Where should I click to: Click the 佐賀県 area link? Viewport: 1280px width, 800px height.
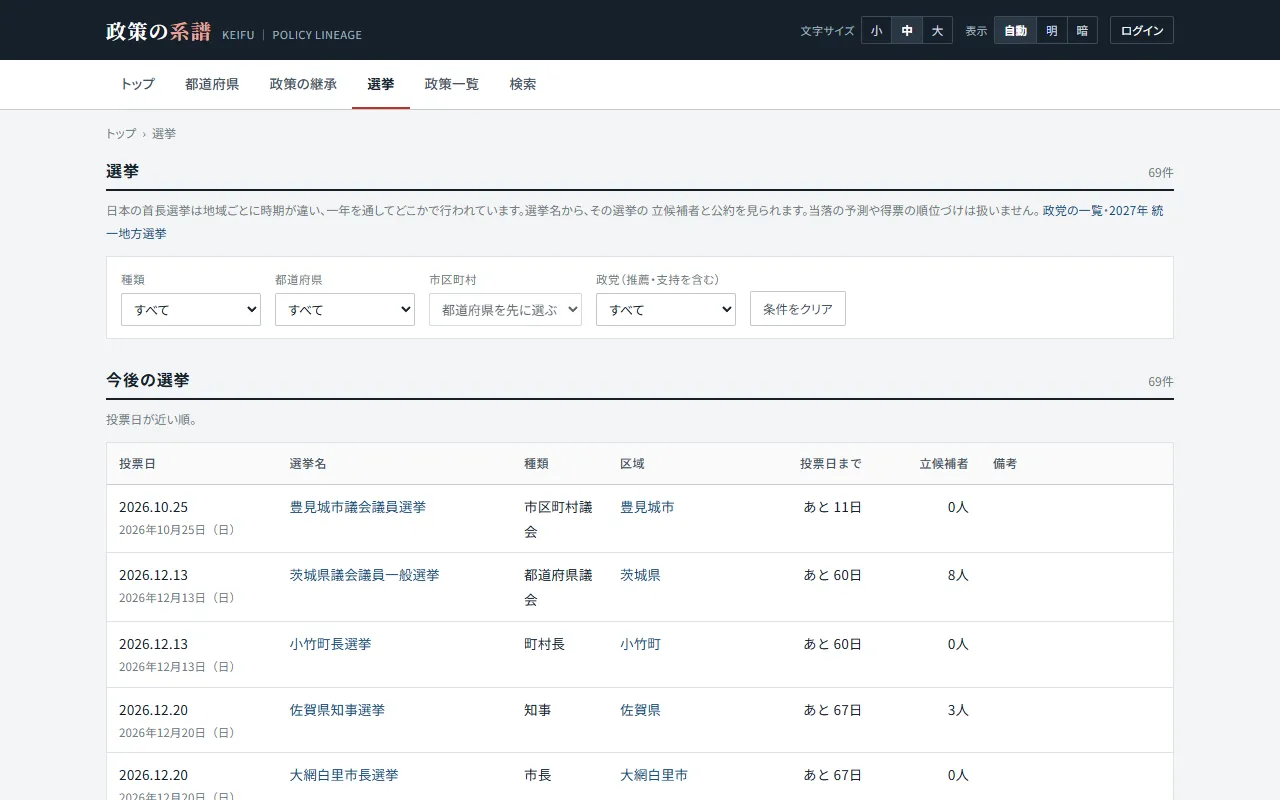click(x=640, y=710)
